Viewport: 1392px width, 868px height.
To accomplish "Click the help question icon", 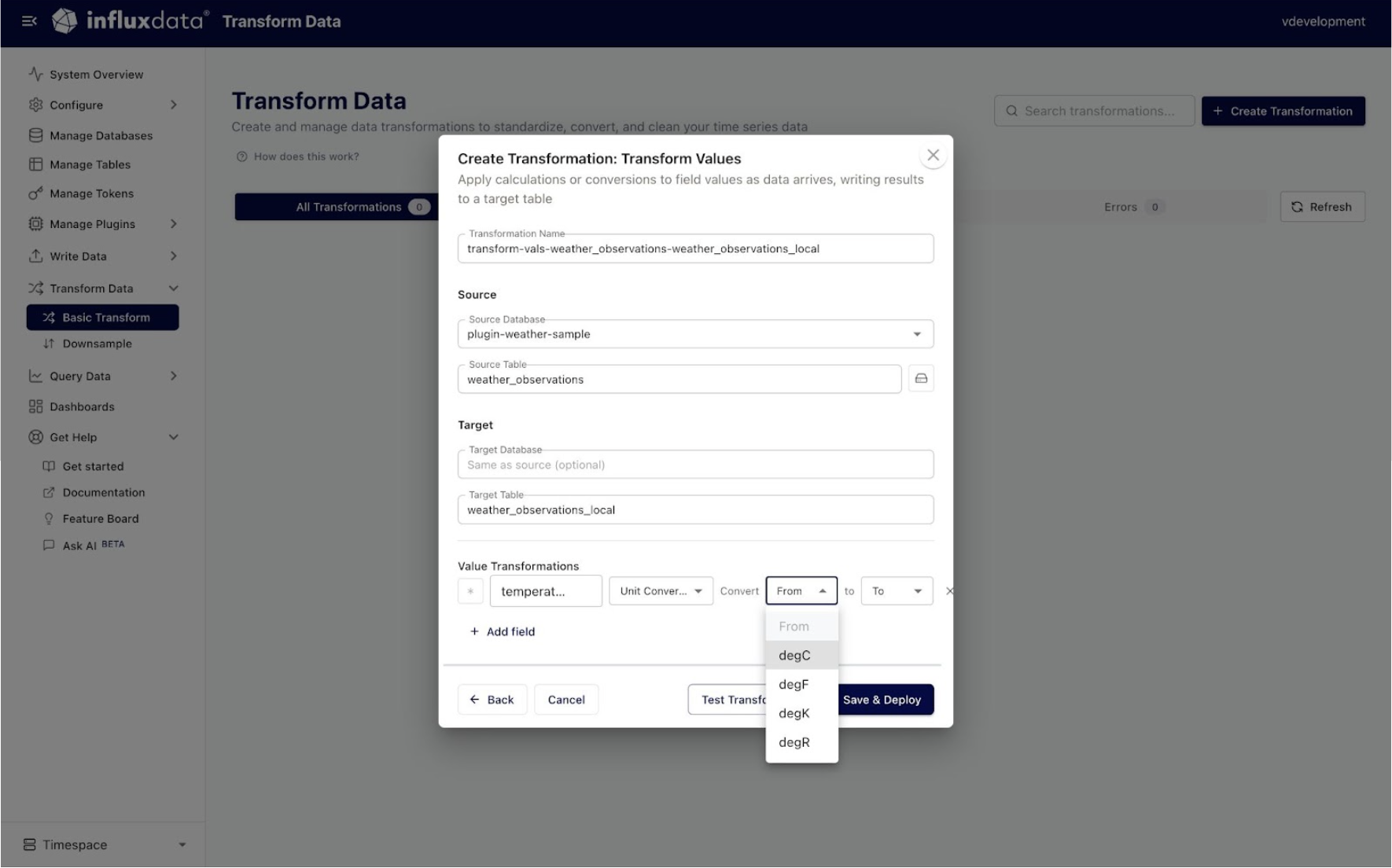I will [x=242, y=156].
